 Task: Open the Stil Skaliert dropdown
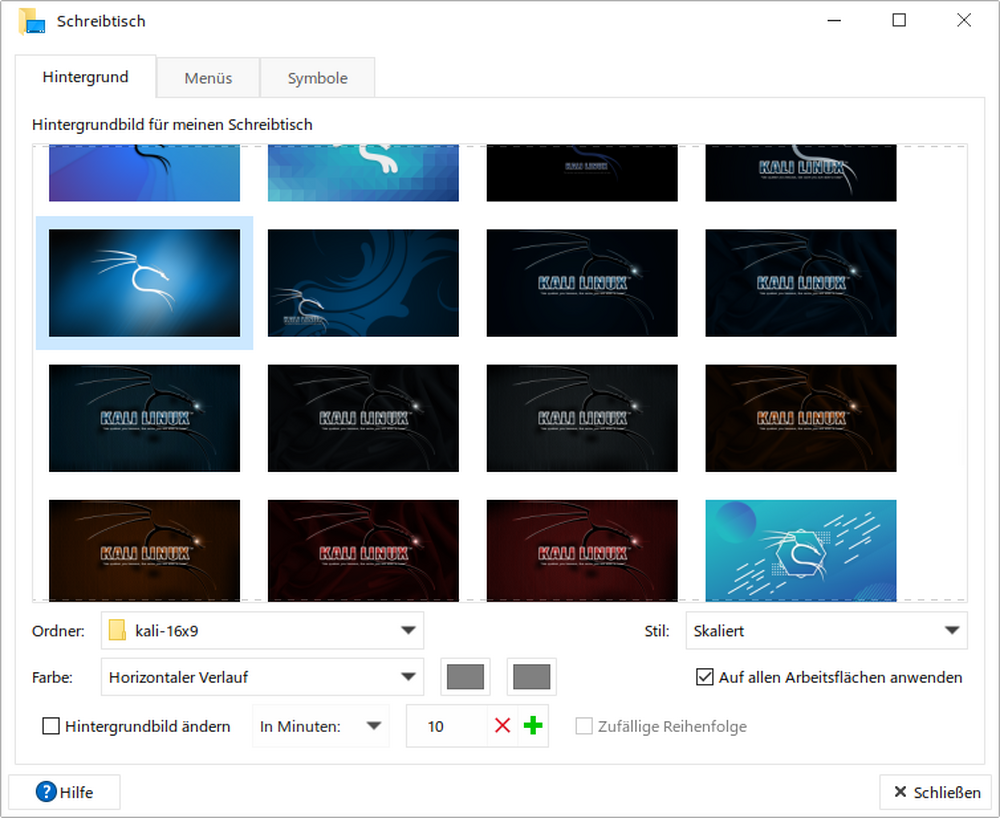click(x=827, y=631)
